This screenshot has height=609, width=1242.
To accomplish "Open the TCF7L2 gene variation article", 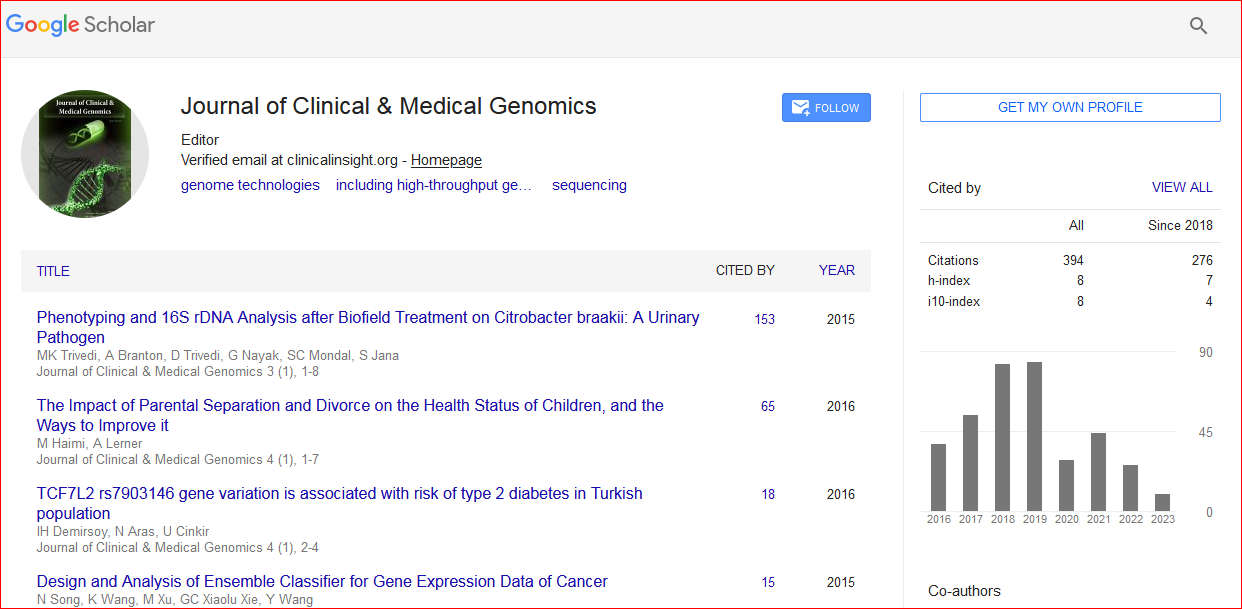I will [x=339, y=494].
